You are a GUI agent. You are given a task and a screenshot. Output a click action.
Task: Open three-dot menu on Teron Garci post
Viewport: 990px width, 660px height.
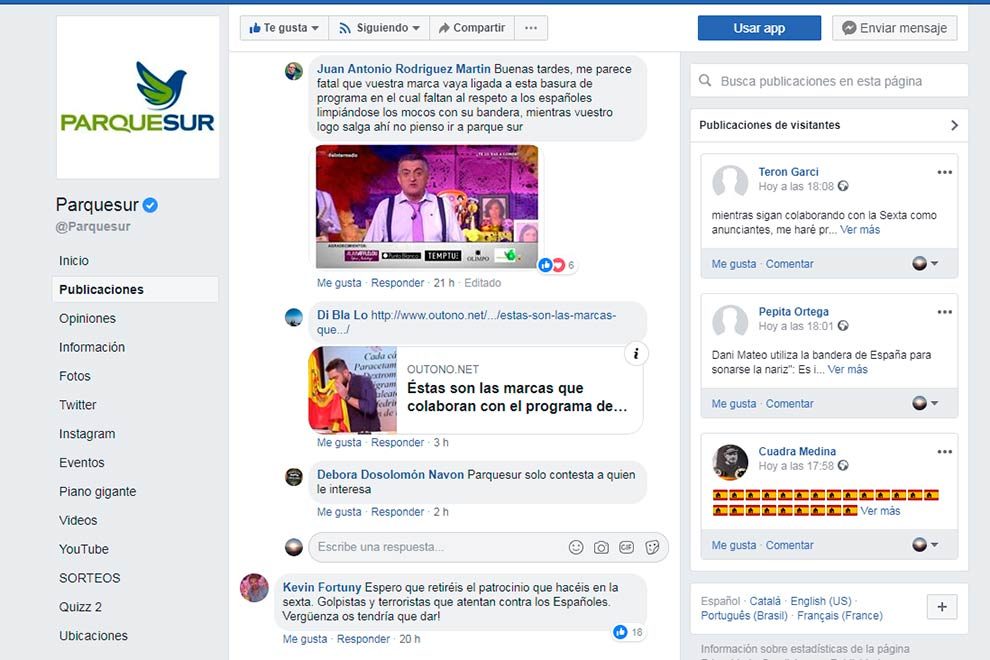coord(945,172)
